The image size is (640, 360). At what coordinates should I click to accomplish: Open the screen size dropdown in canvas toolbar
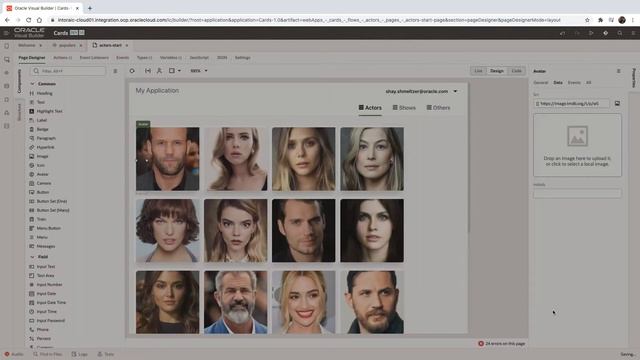point(175,71)
